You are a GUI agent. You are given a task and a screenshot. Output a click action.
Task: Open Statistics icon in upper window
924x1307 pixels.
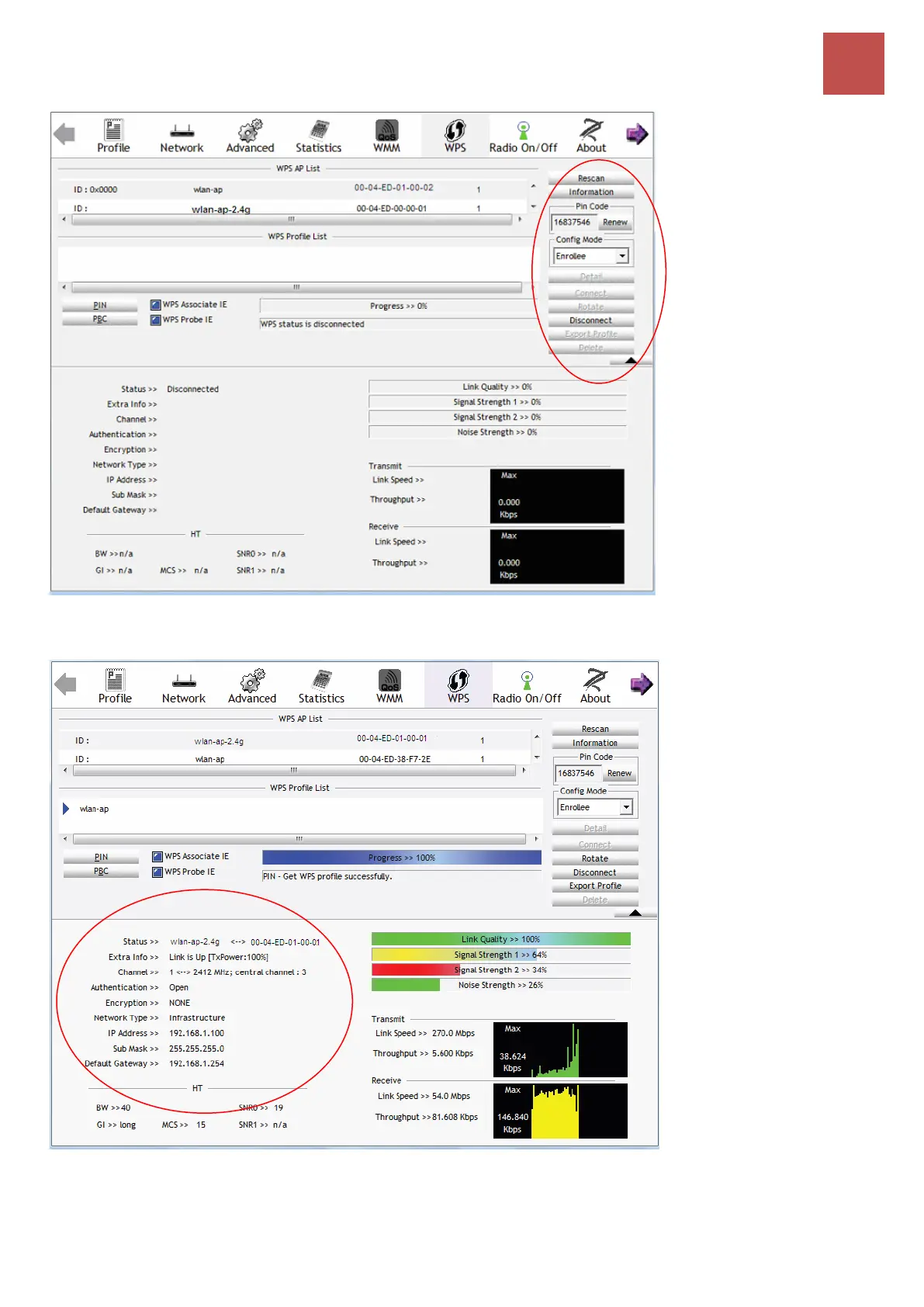[318, 136]
